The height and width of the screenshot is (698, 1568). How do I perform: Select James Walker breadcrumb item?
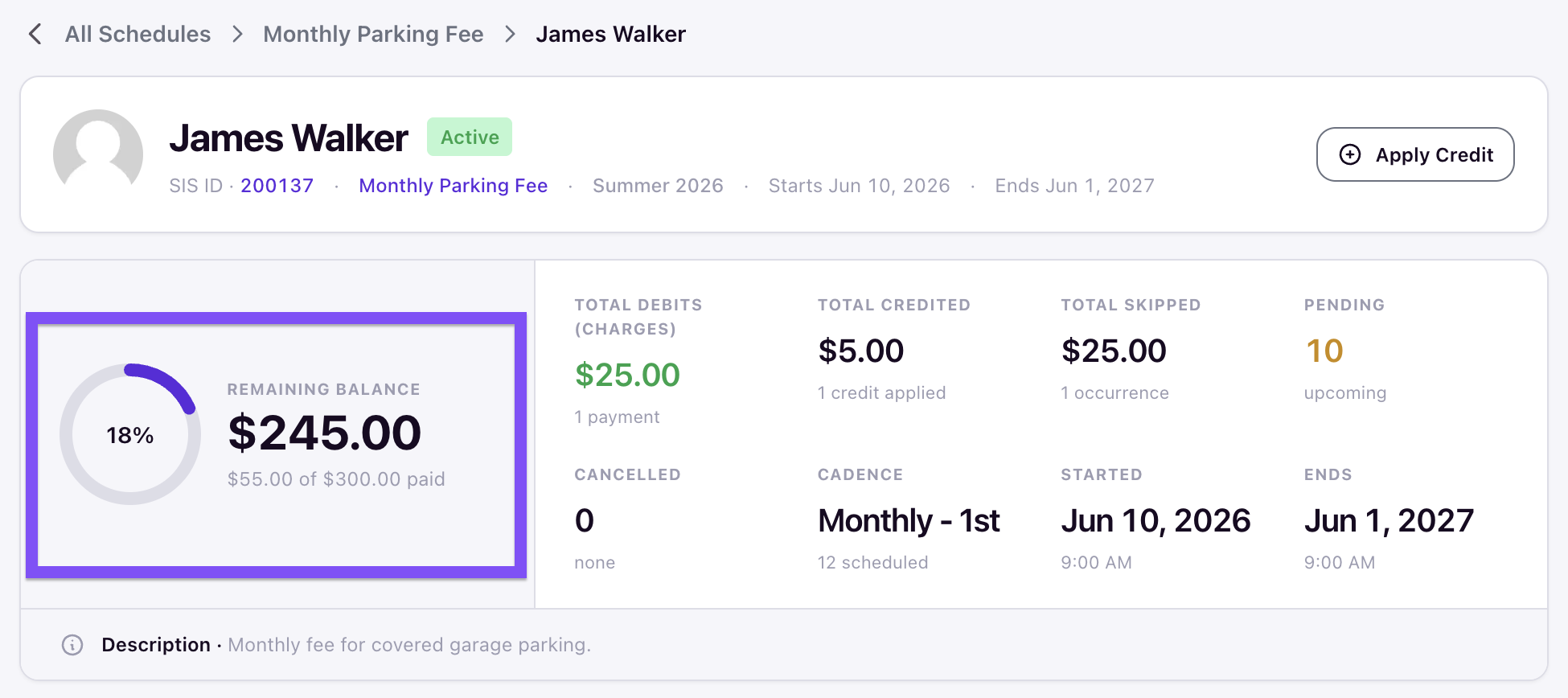pos(610,34)
